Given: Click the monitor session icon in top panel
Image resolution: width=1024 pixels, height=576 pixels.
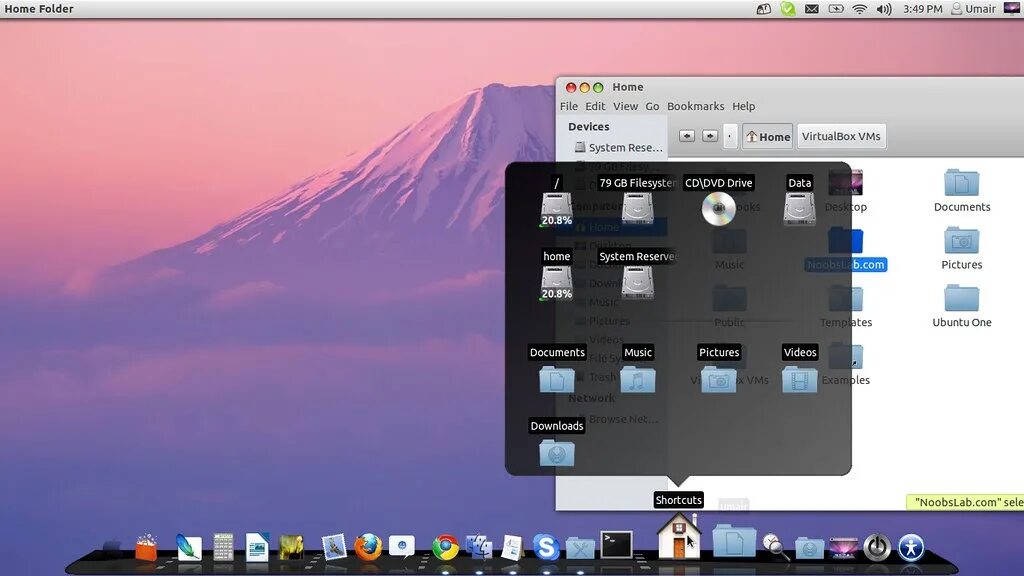Looking at the screenshot, I should 1012,8.
